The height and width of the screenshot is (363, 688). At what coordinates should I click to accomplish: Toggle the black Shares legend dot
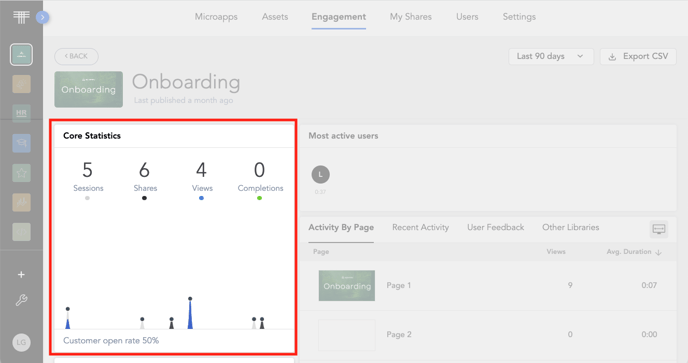144,198
